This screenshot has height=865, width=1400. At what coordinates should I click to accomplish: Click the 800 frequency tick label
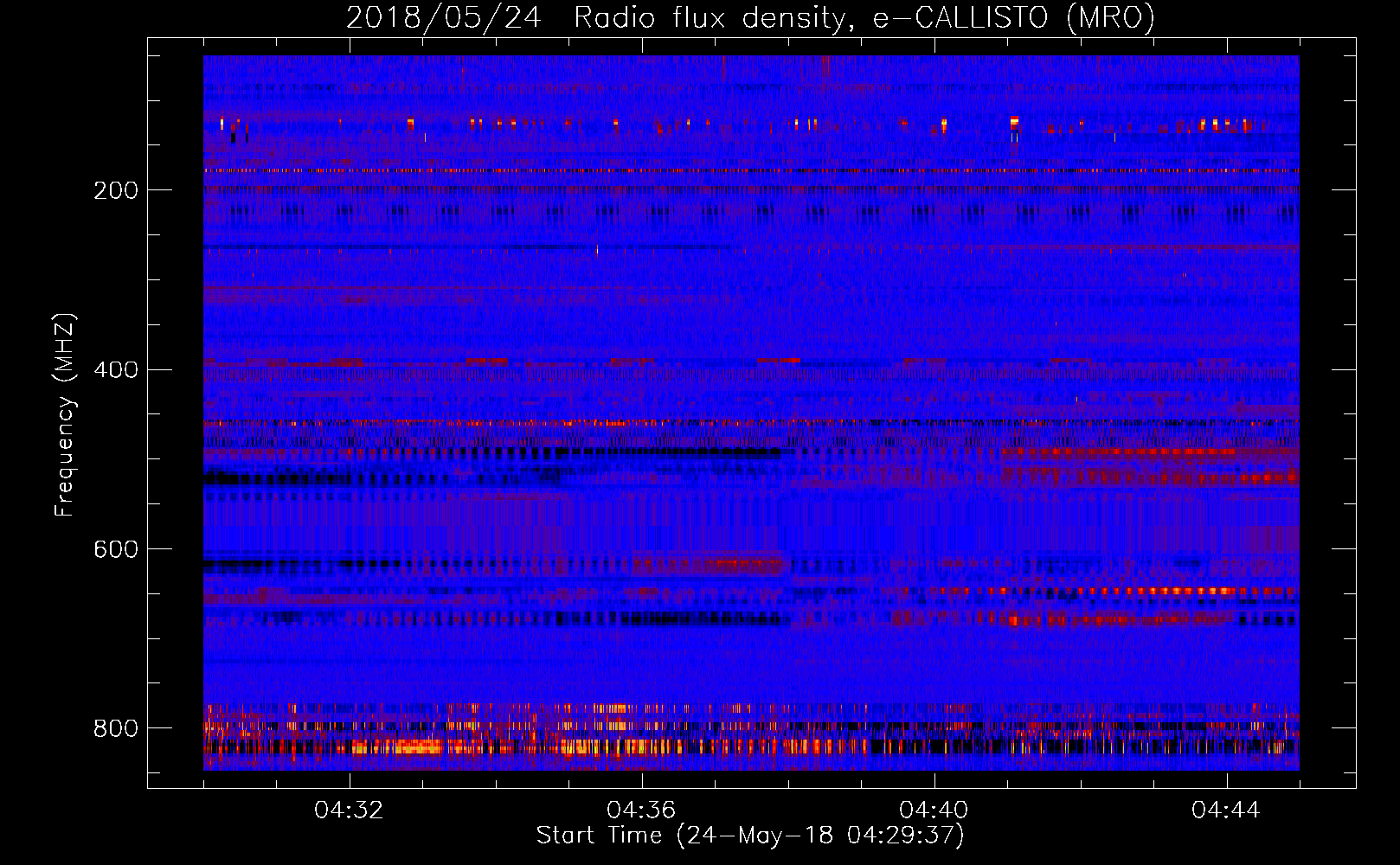click(x=116, y=728)
